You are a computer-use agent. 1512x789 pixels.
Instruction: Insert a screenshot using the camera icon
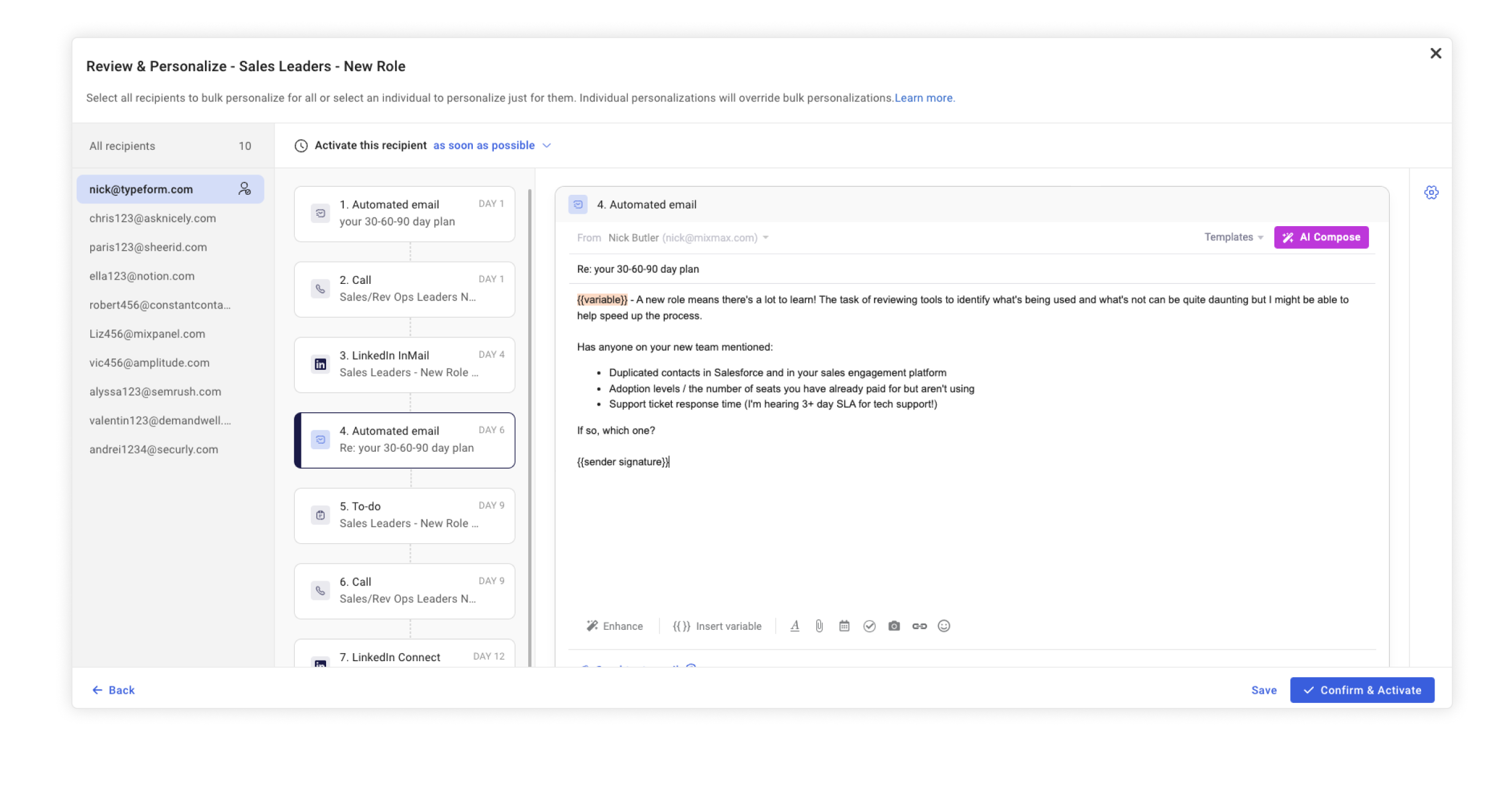coord(894,626)
